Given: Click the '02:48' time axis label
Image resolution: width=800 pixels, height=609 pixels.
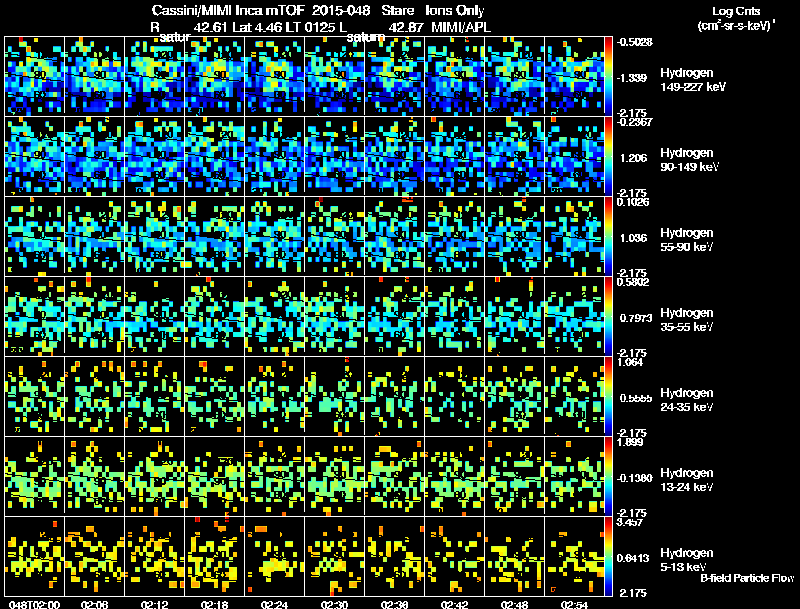Looking at the screenshot, I should [514, 605].
